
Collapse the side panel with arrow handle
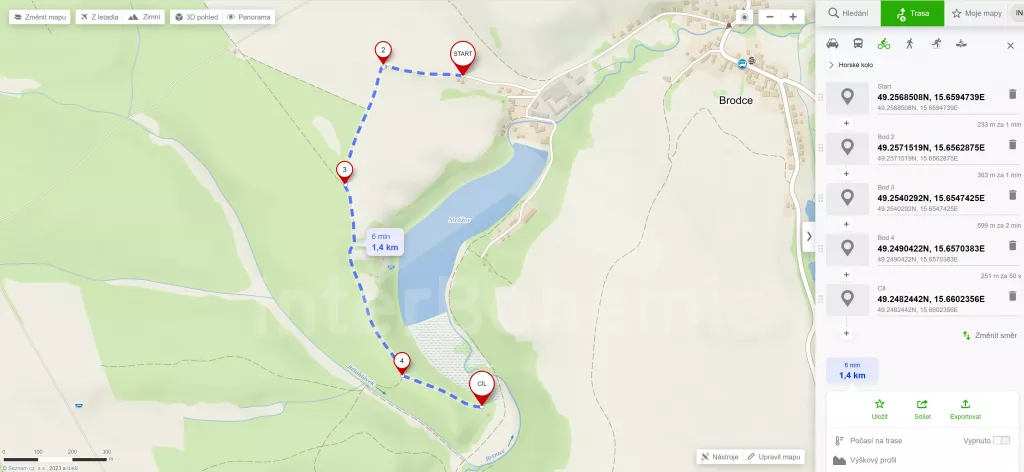tap(809, 236)
